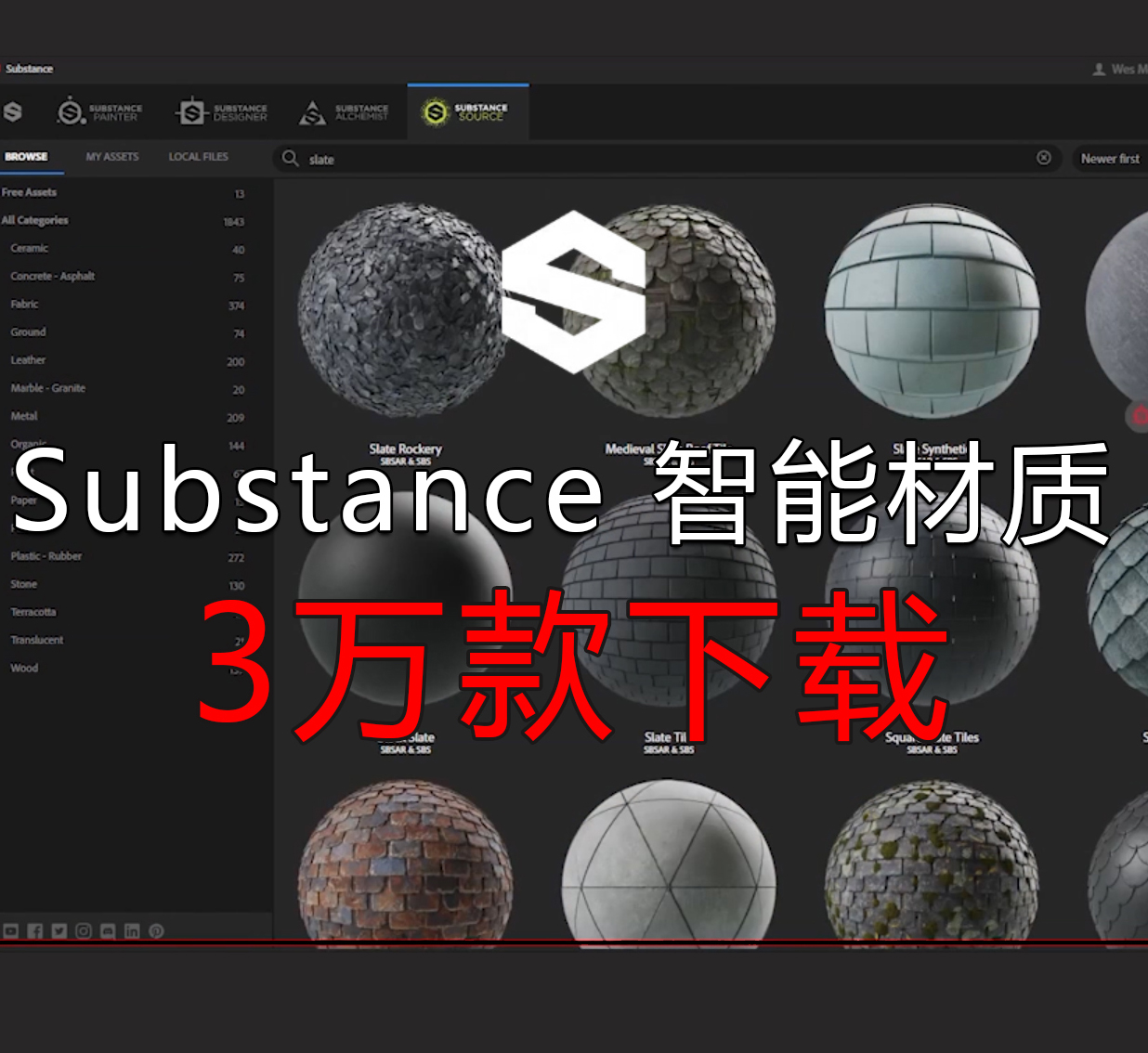The image size is (1148, 1053).
Task: Open the Facebook social icon
Action: click(x=35, y=930)
